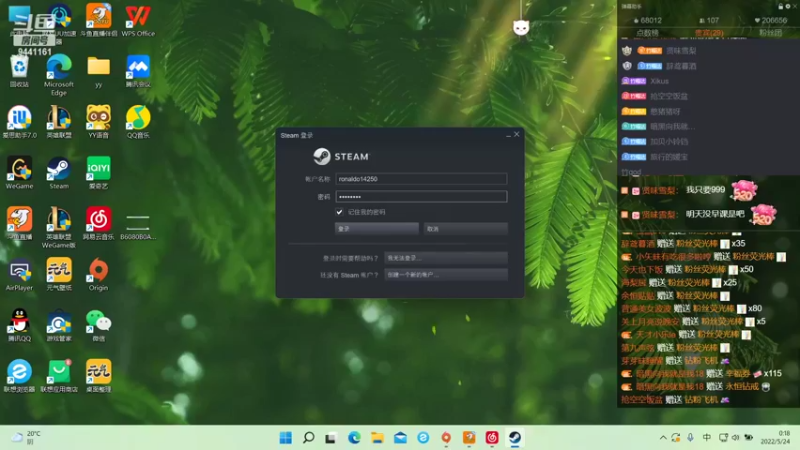The image size is (800, 450).
Task: Open the 微信 WeChat desktop shortcut
Action: [x=98, y=325]
